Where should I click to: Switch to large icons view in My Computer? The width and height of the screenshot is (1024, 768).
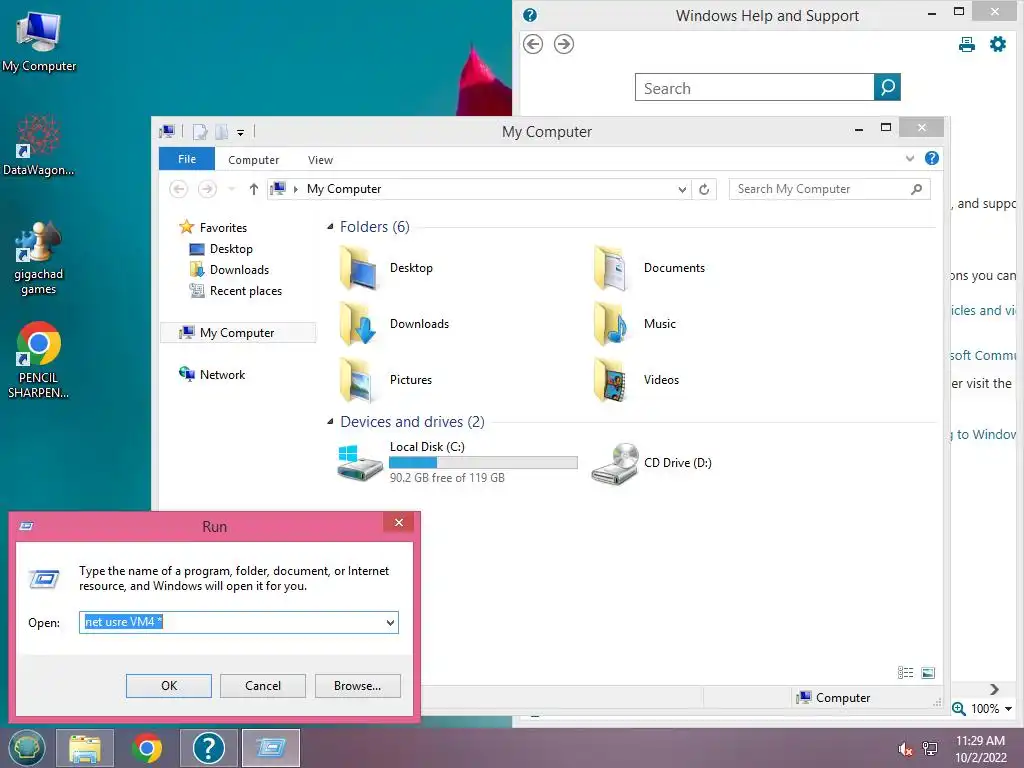coord(928,673)
